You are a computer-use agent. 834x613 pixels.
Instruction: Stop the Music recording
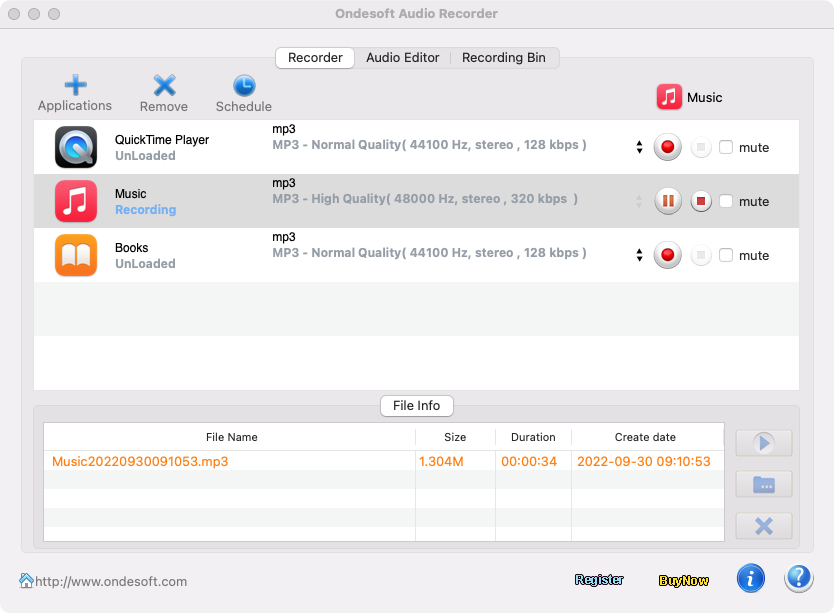click(x=701, y=201)
